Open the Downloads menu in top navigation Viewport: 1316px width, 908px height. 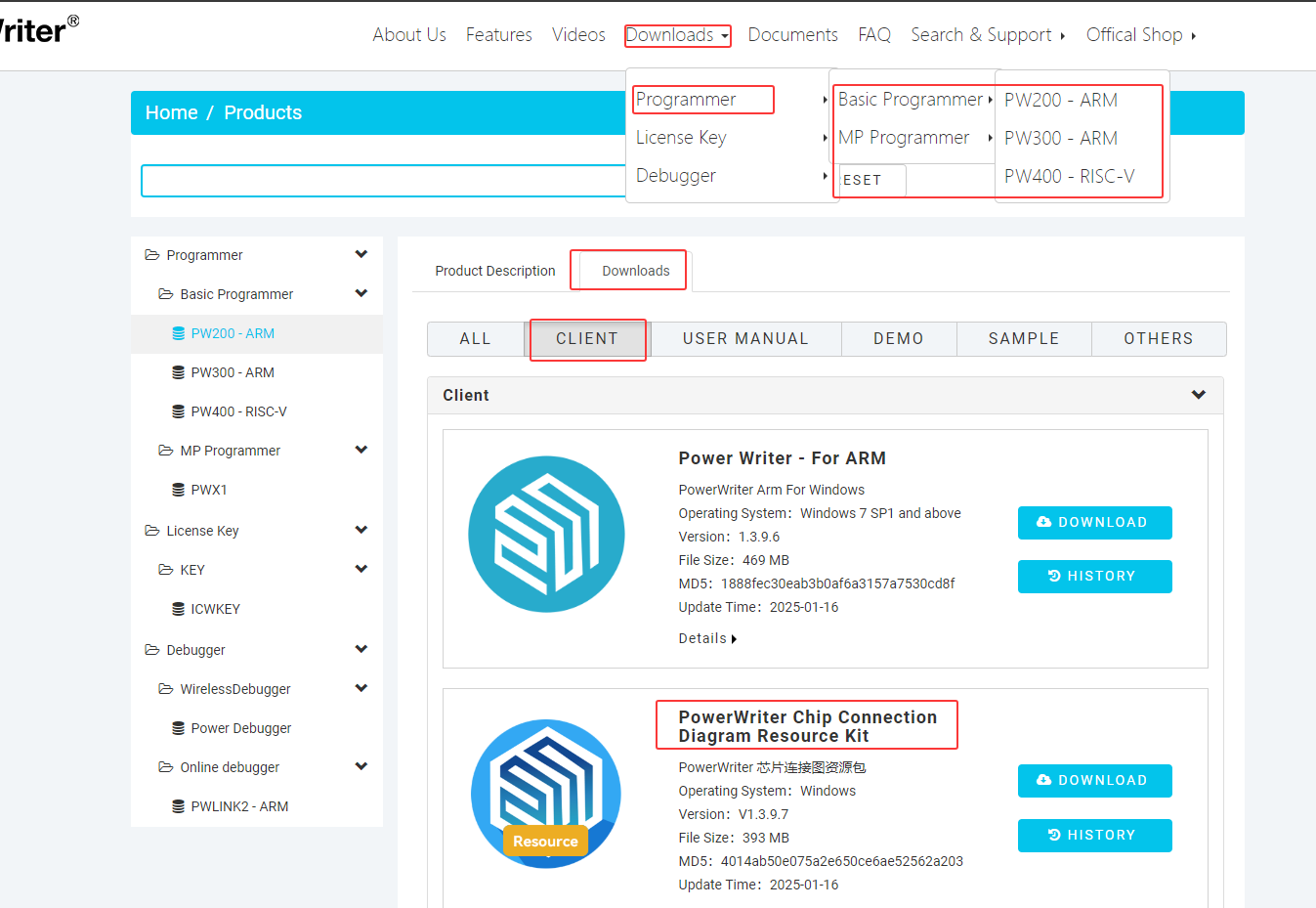click(677, 35)
